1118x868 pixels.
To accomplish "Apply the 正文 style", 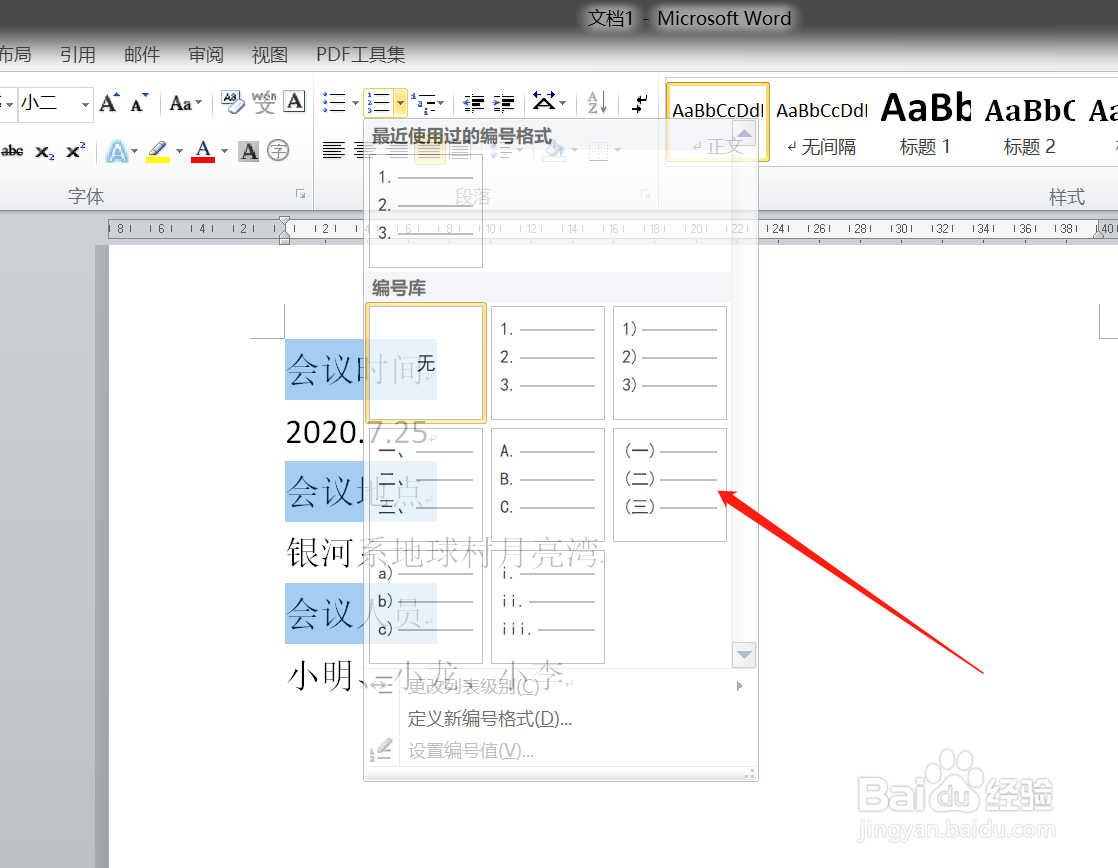I will point(717,122).
